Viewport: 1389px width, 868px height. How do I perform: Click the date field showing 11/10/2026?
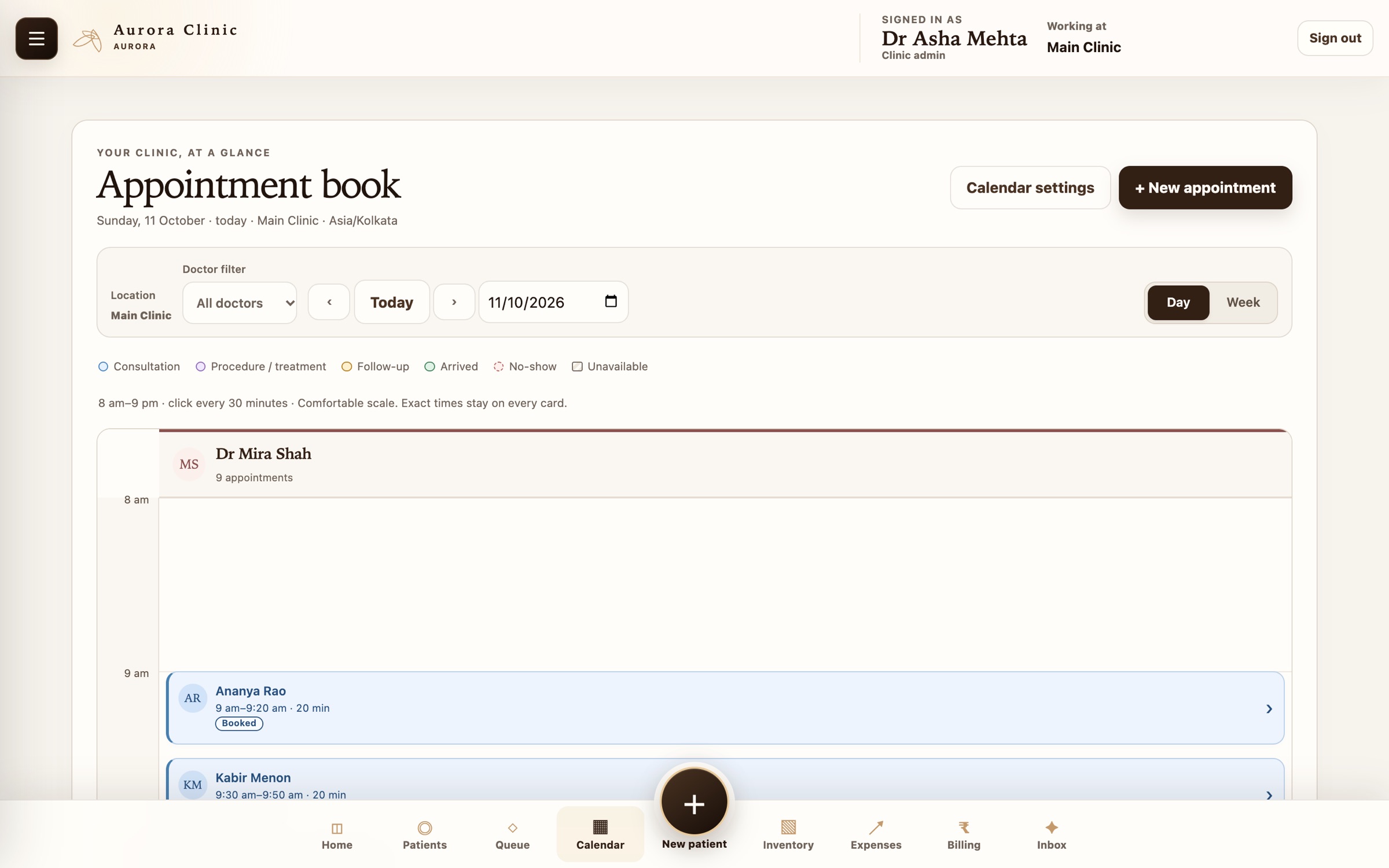coord(553,302)
